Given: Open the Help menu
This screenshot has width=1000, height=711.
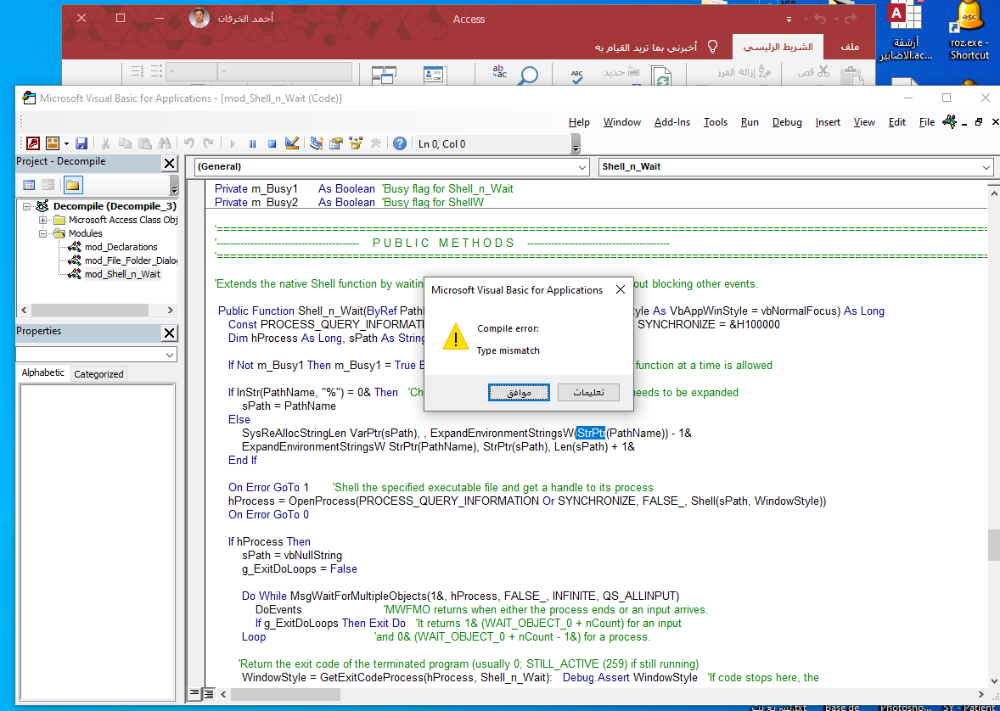Looking at the screenshot, I should 579,122.
